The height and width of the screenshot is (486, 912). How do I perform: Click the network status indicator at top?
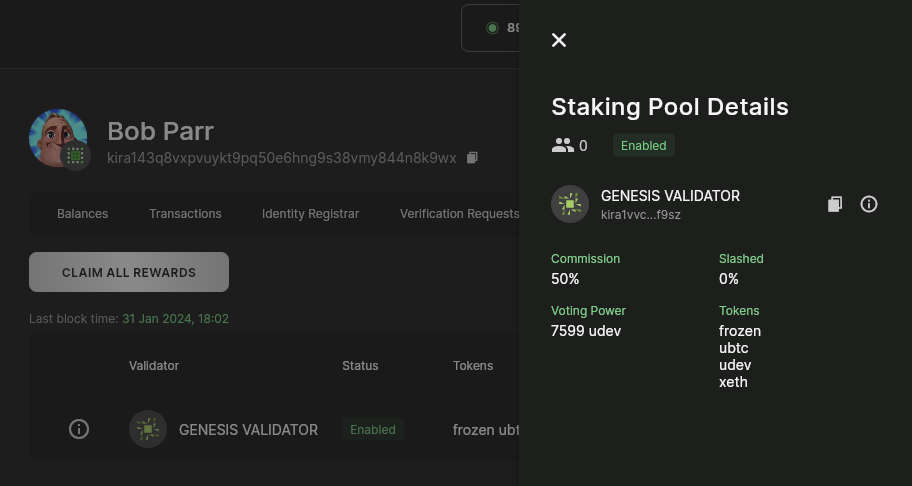[493, 28]
